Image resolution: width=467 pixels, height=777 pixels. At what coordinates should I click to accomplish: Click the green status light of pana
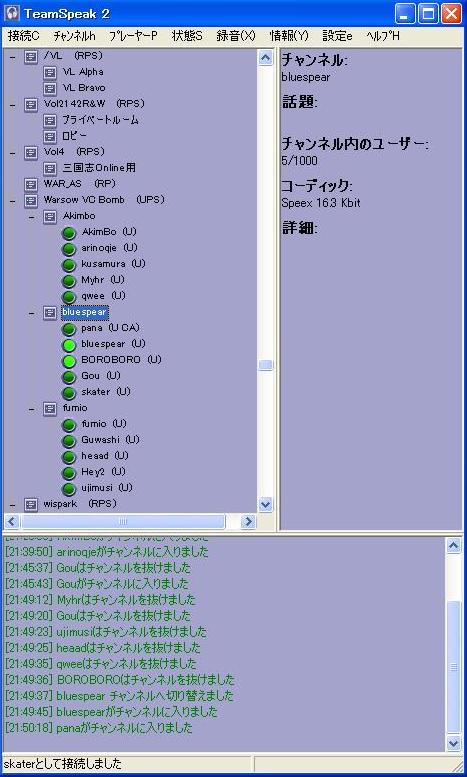68,329
